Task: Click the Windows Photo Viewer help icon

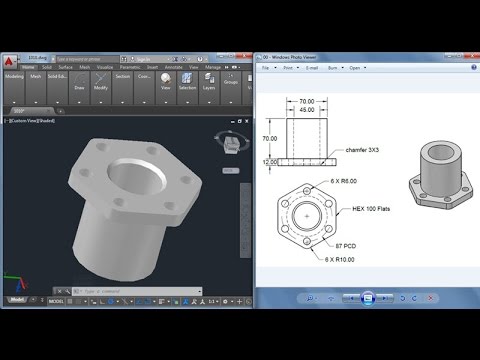Action: pyautogui.click(x=474, y=67)
